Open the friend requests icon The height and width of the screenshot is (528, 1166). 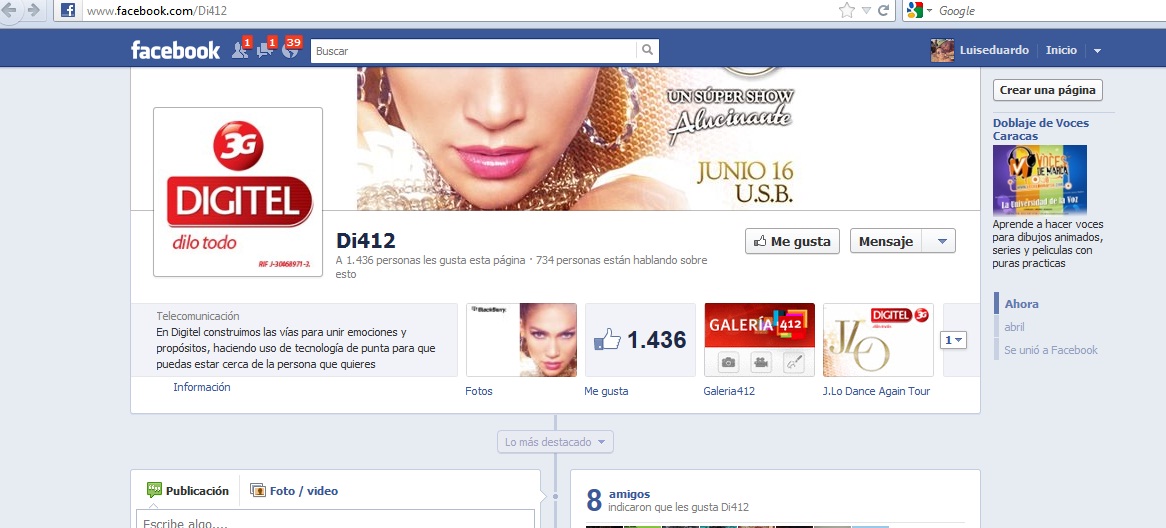coord(239,50)
